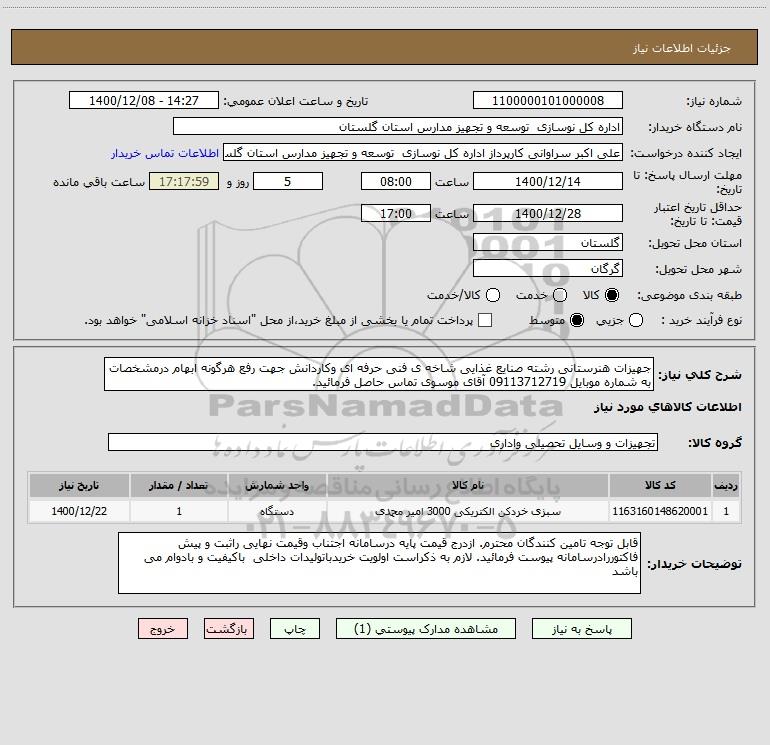Click the remaining time field 17:17:59

click(x=184, y=181)
